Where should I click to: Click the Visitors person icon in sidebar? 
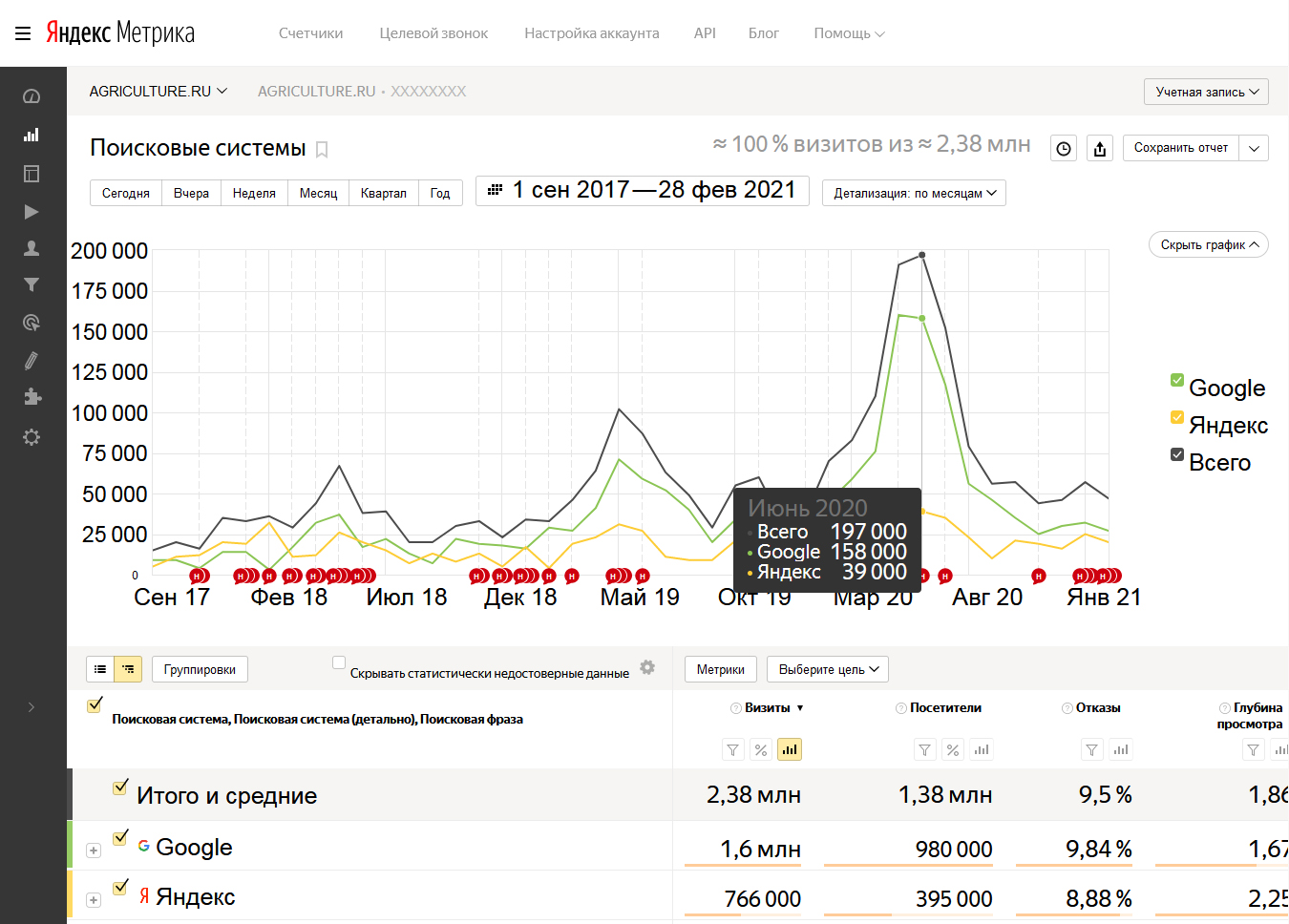pos(32,248)
